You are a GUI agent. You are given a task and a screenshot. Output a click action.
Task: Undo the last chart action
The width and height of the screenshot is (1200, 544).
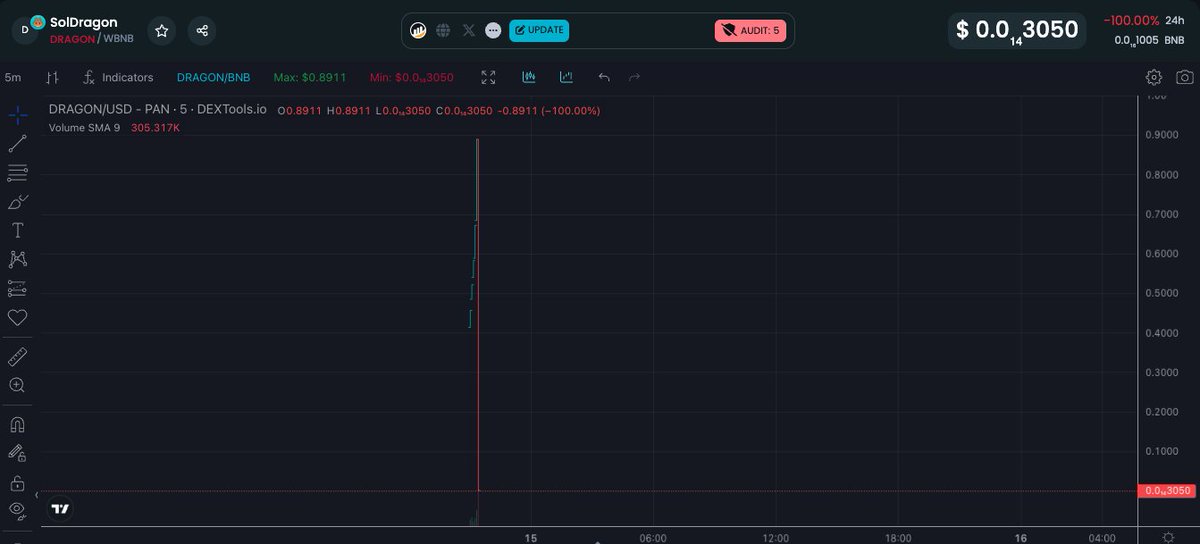pos(604,77)
